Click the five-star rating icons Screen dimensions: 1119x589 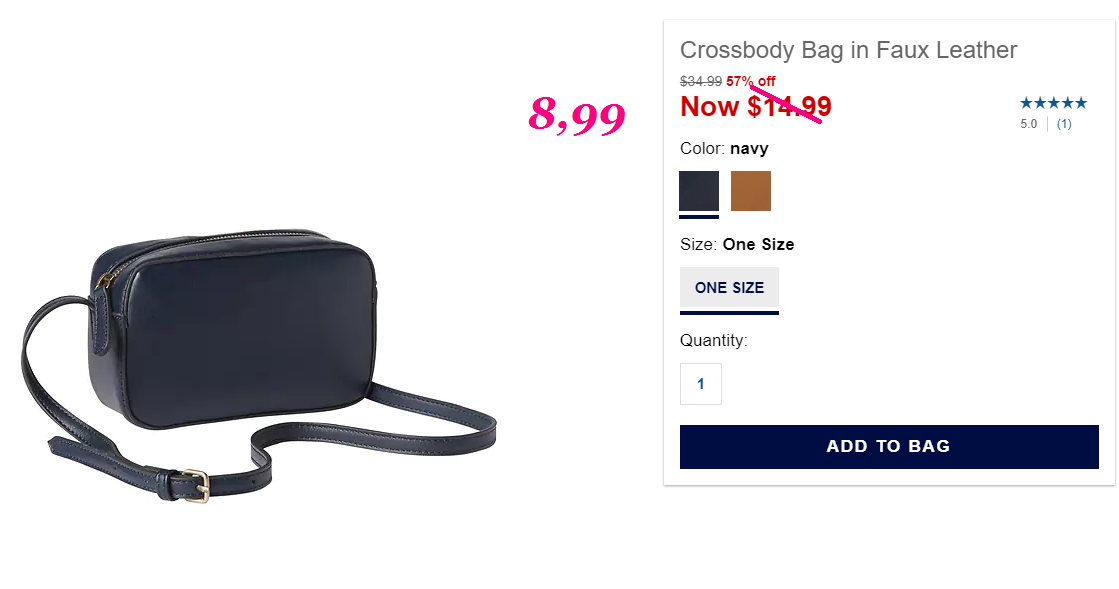(1053, 103)
